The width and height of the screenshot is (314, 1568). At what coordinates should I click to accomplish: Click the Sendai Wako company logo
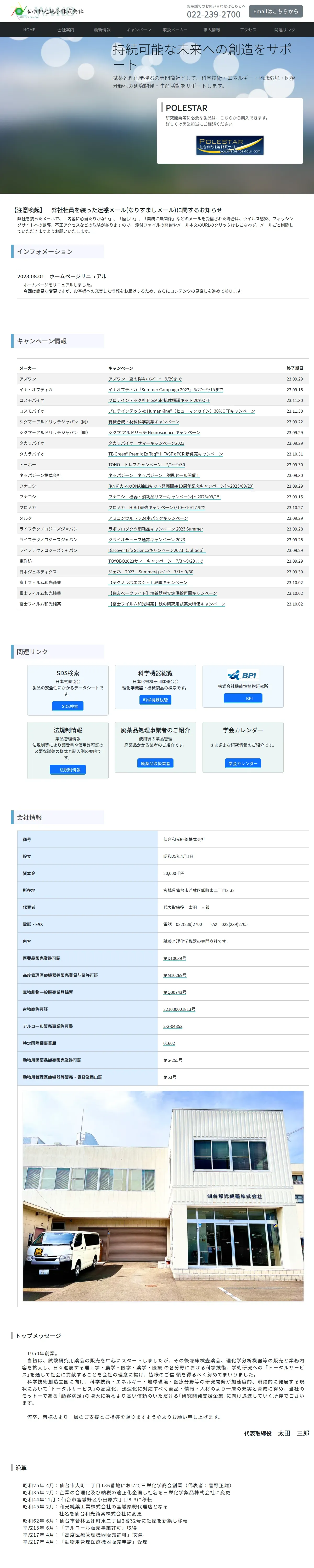click(47, 11)
